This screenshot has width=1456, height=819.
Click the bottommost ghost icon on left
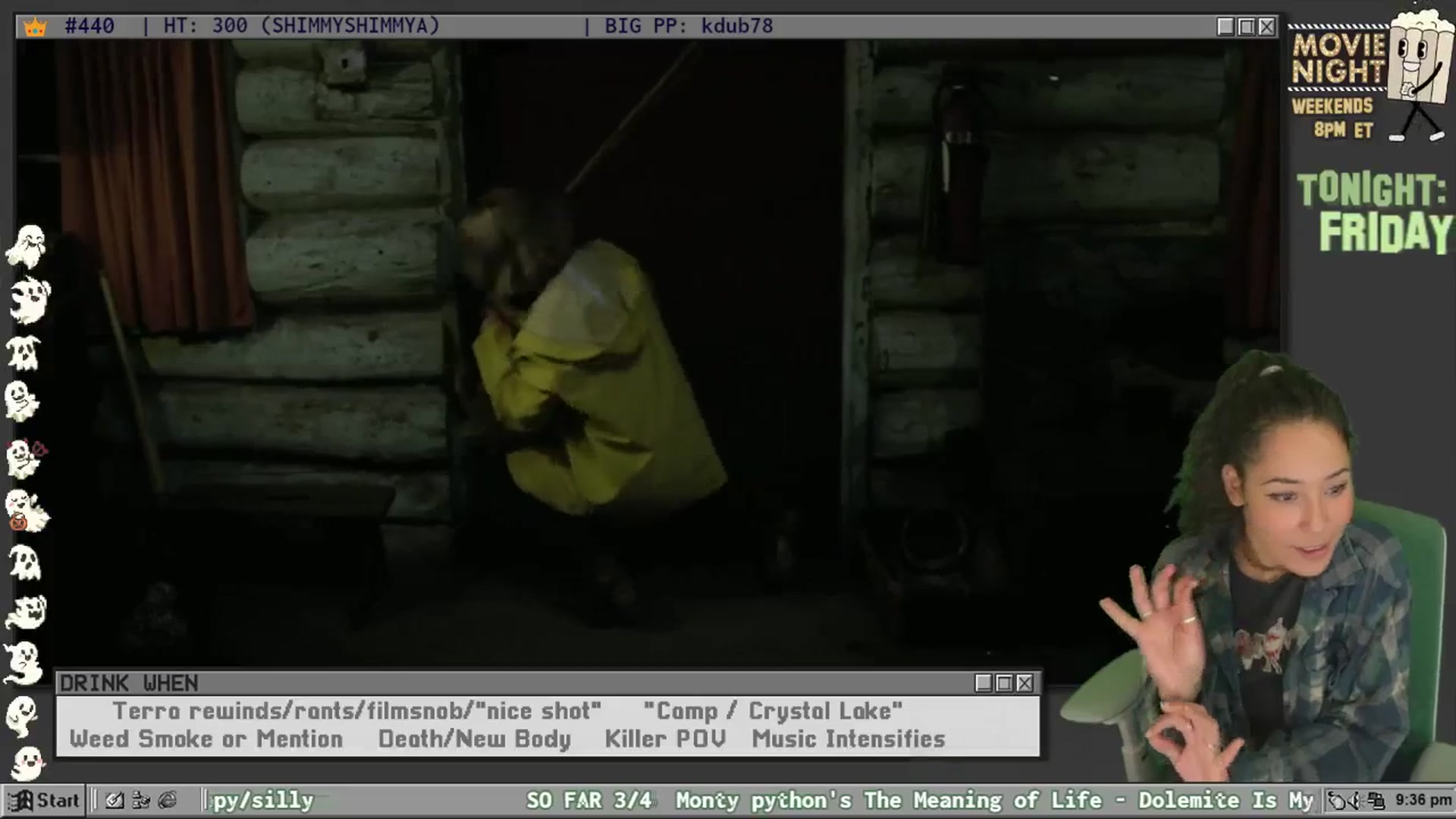coord(28,763)
